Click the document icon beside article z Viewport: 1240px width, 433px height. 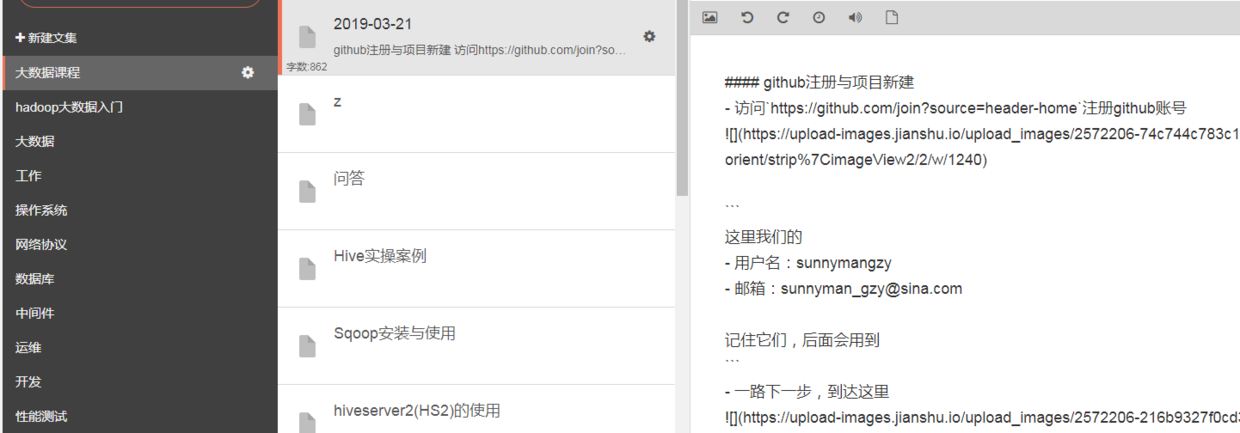(x=308, y=114)
